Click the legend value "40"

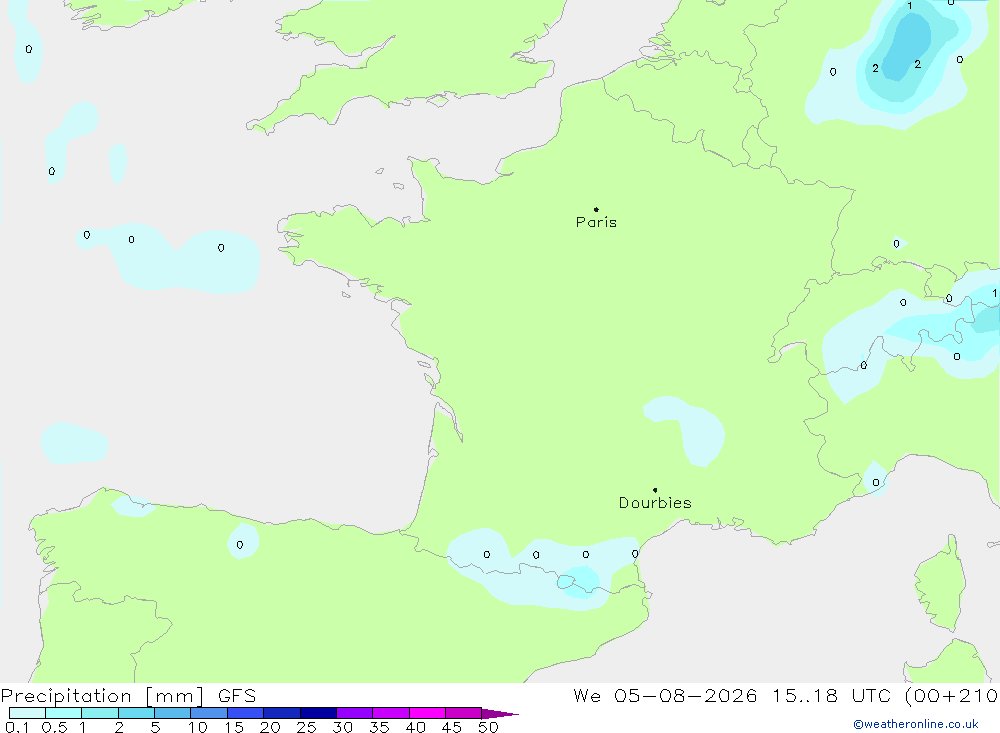pos(415,727)
